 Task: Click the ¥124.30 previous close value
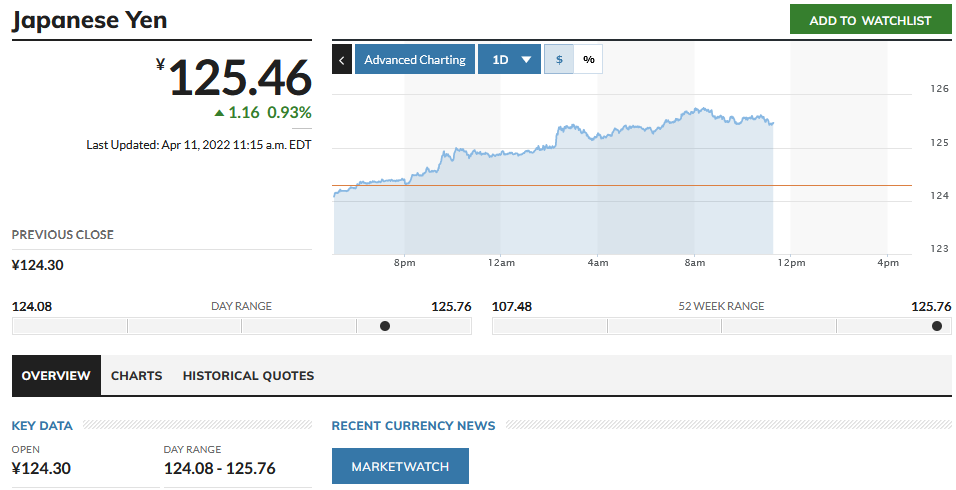point(38,265)
